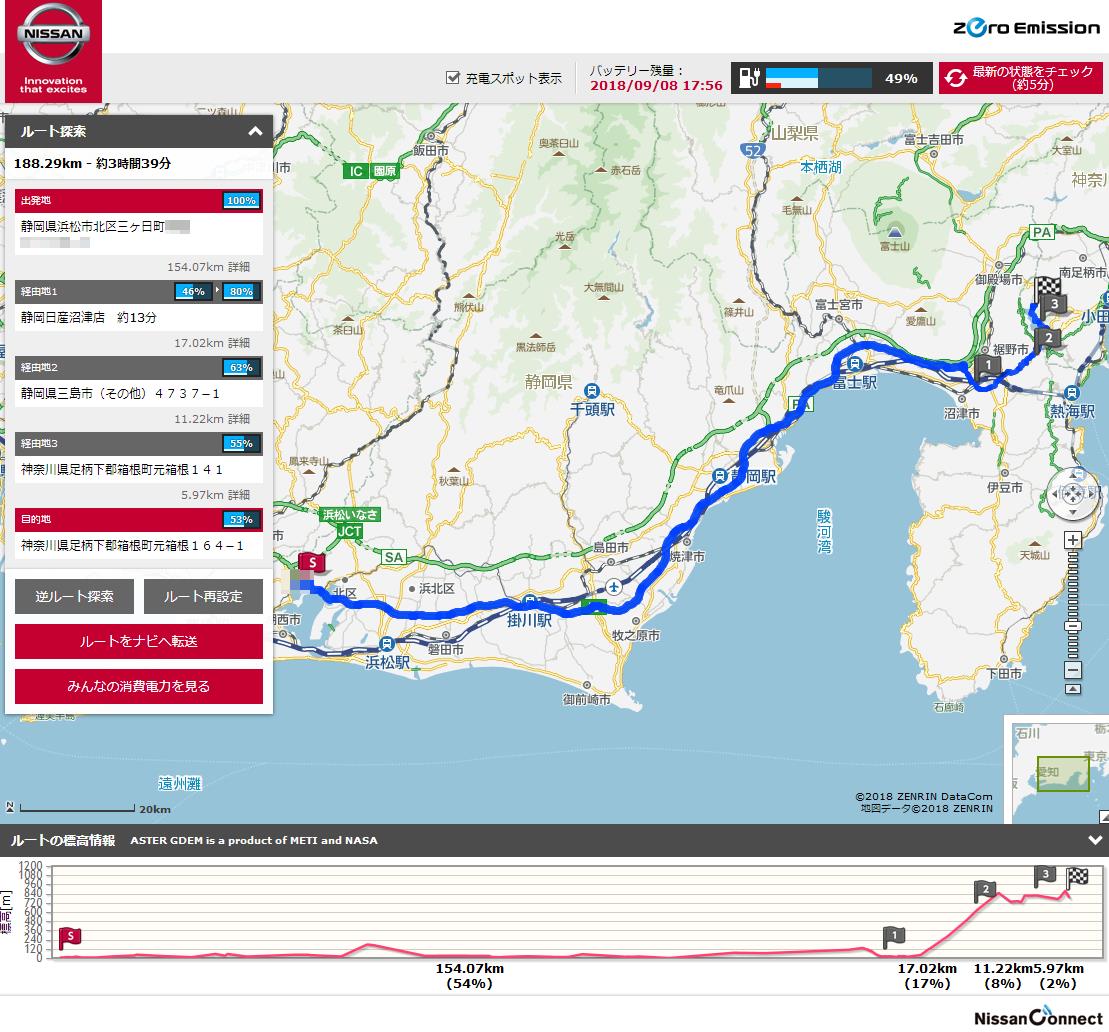
Task: Toggle the 充電スポット表示 checkbox
Action: (453, 78)
